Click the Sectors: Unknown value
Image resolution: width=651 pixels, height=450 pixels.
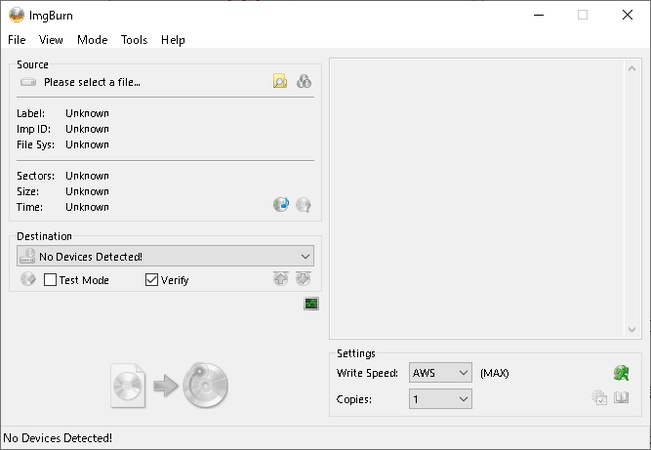click(x=87, y=176)
